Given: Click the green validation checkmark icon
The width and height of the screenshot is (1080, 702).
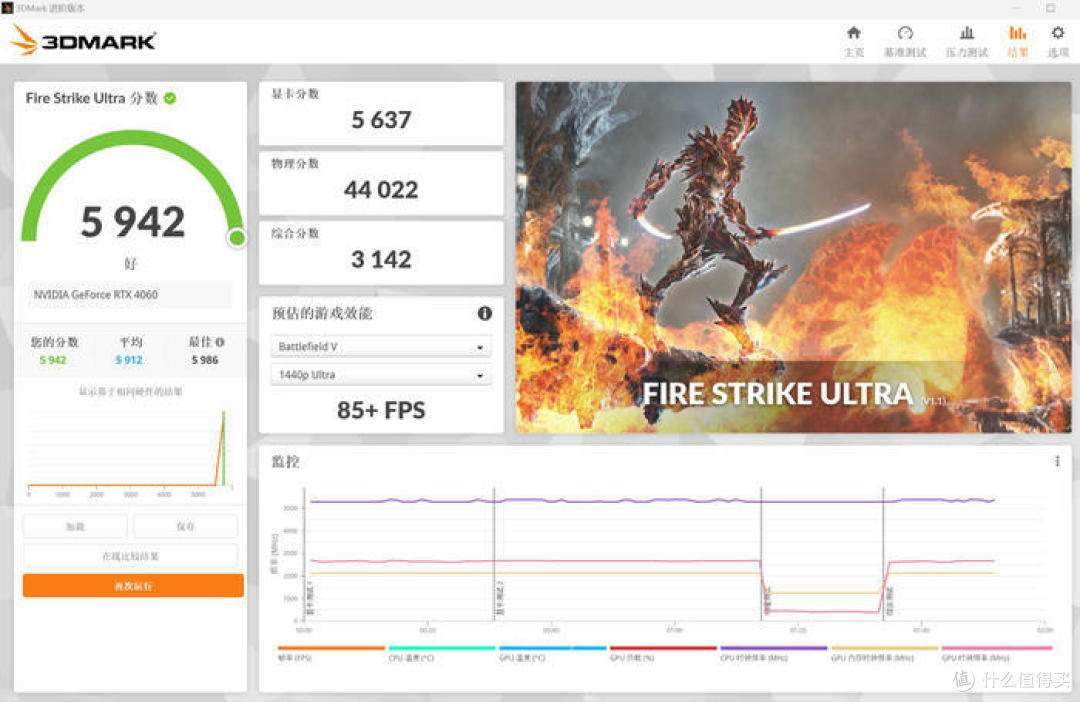Looking at the screenshot, I should [x=170, y=99].
